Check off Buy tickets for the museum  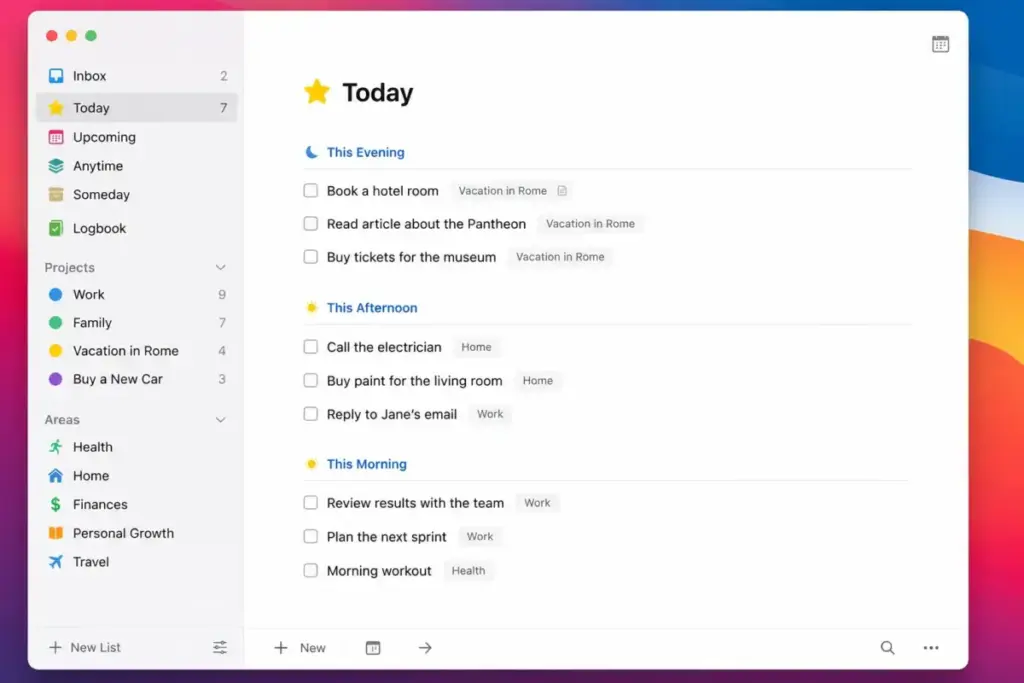pos(311,257)
